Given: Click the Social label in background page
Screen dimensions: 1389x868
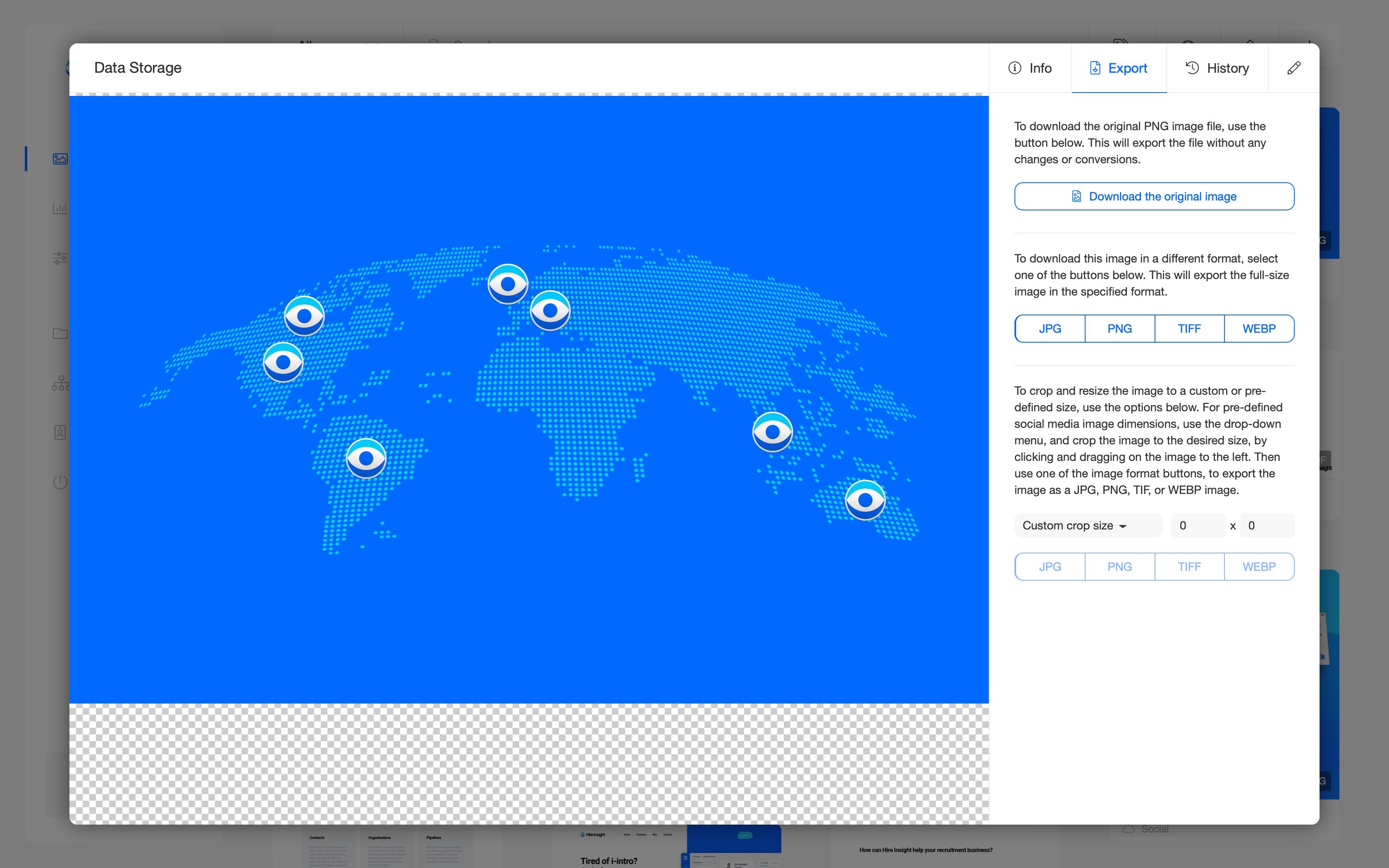Looking at the screenshot, I should point(1155,829).
